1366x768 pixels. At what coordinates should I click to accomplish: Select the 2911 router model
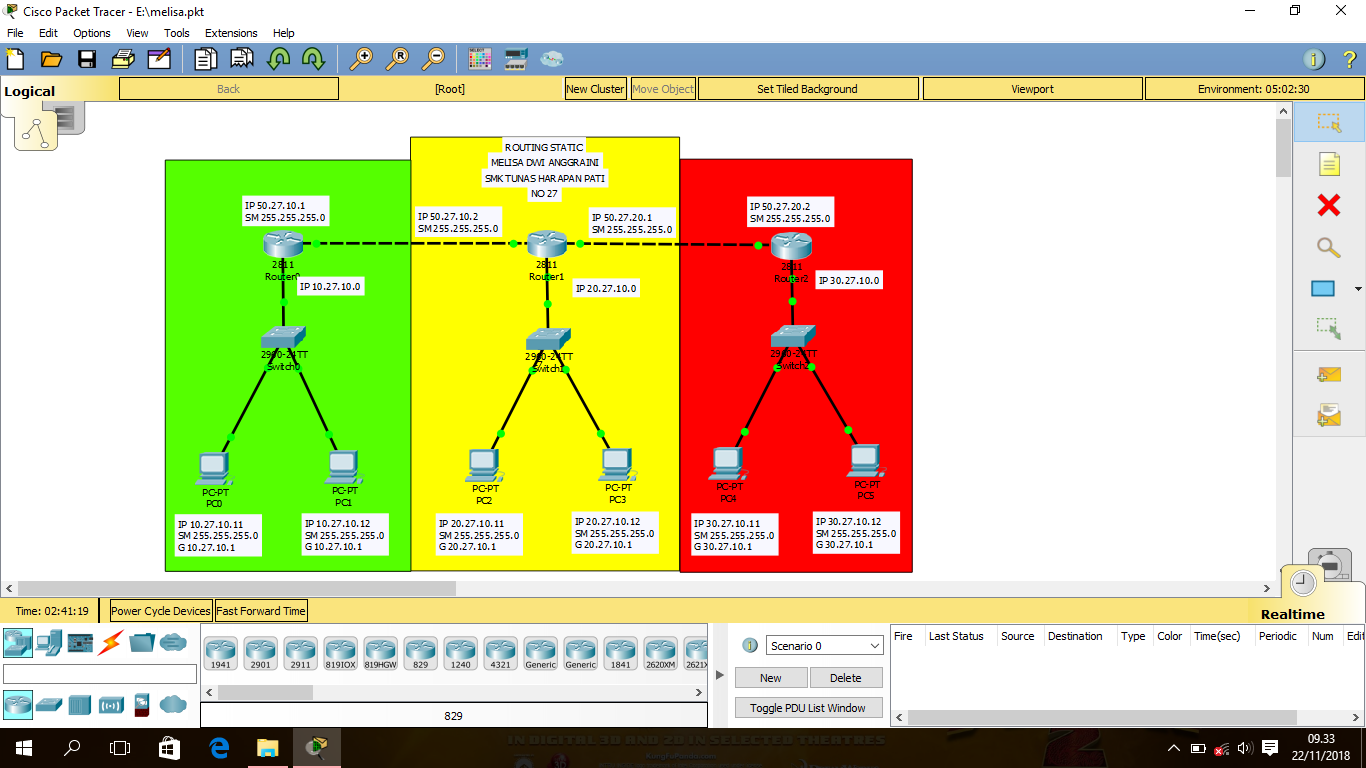tap(300, 652)
